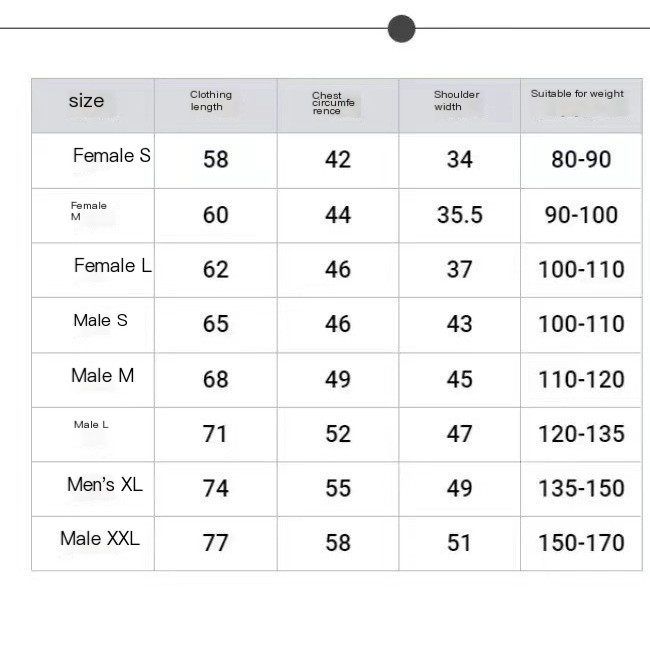This screenshot has width=650, height=650.
Task: Select the 'Clothing length' header cell
Action: pyautogui.click(x=211, y=101)
